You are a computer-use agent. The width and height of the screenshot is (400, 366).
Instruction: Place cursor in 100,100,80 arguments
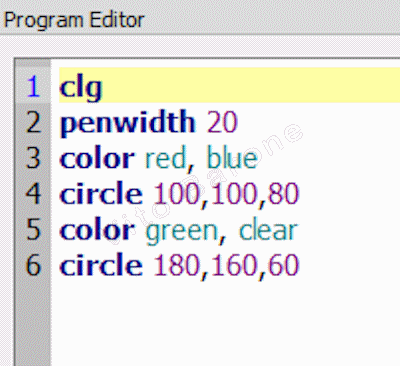(226, 194)
